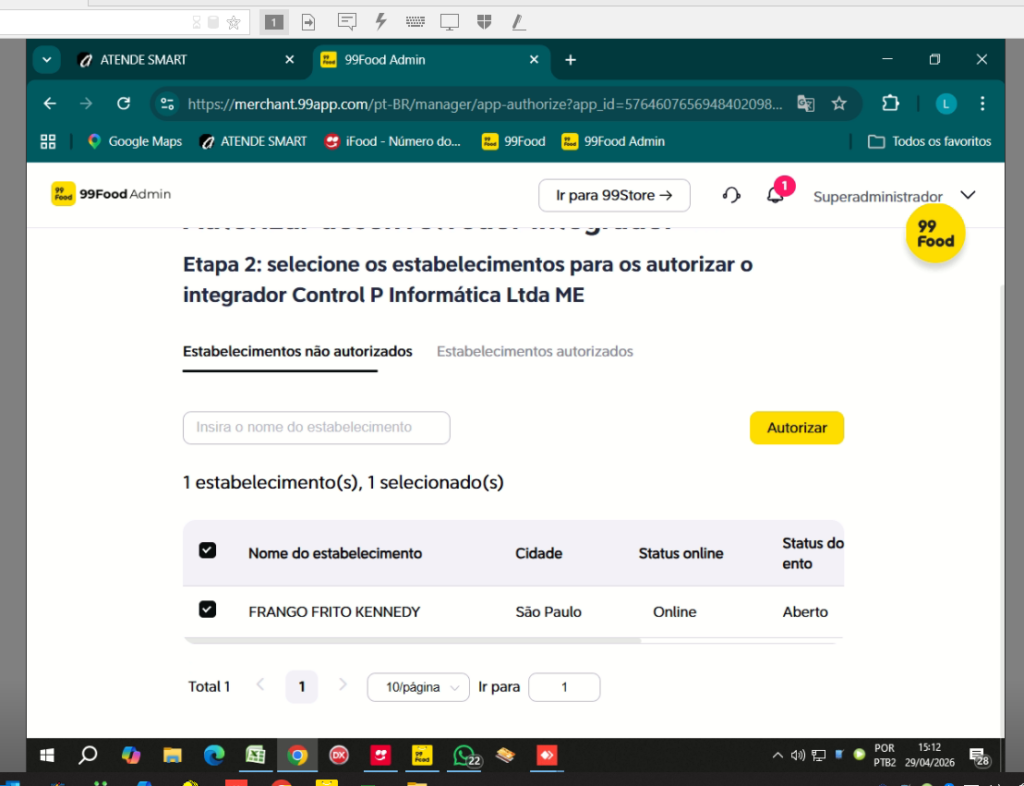
Task: Uncheck FRANGO FRITO KENNEDY row checkbox
Action: (x=207, y=610)
